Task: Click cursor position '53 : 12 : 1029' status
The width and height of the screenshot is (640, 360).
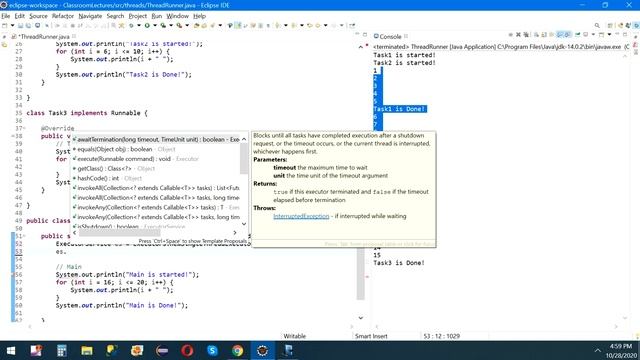Action: [x=442, y=336]
